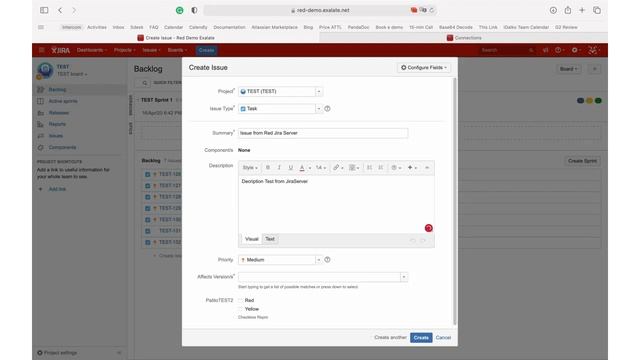Open Reports in the sidebar
Screen dimensions: 640x360
click(x=57, y=124)
